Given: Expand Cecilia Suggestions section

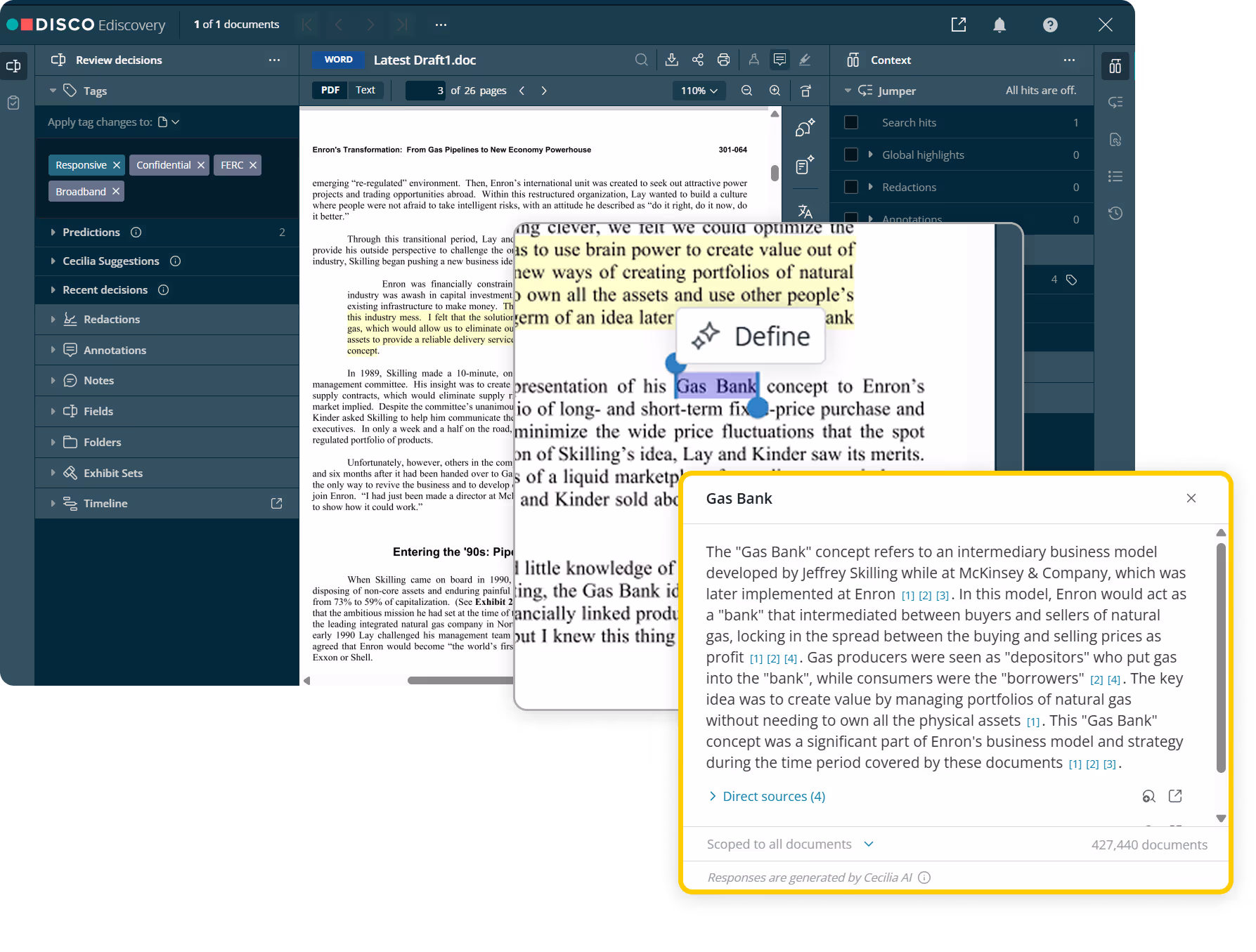Looking at the screenshot, I should pyautogui.click(x=53, y=261).
